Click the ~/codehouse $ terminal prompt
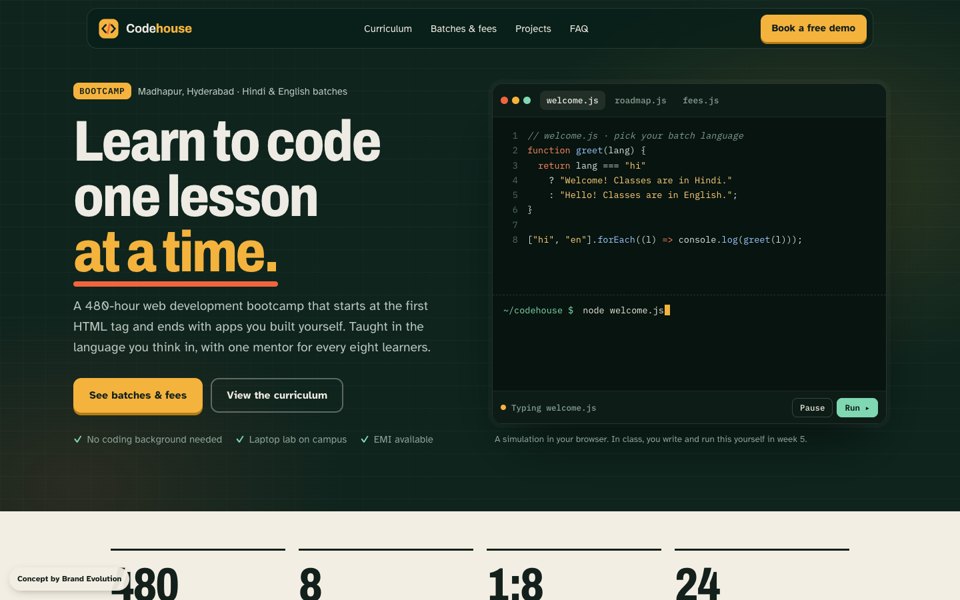960x600 pixels. [x=538, y=310]
